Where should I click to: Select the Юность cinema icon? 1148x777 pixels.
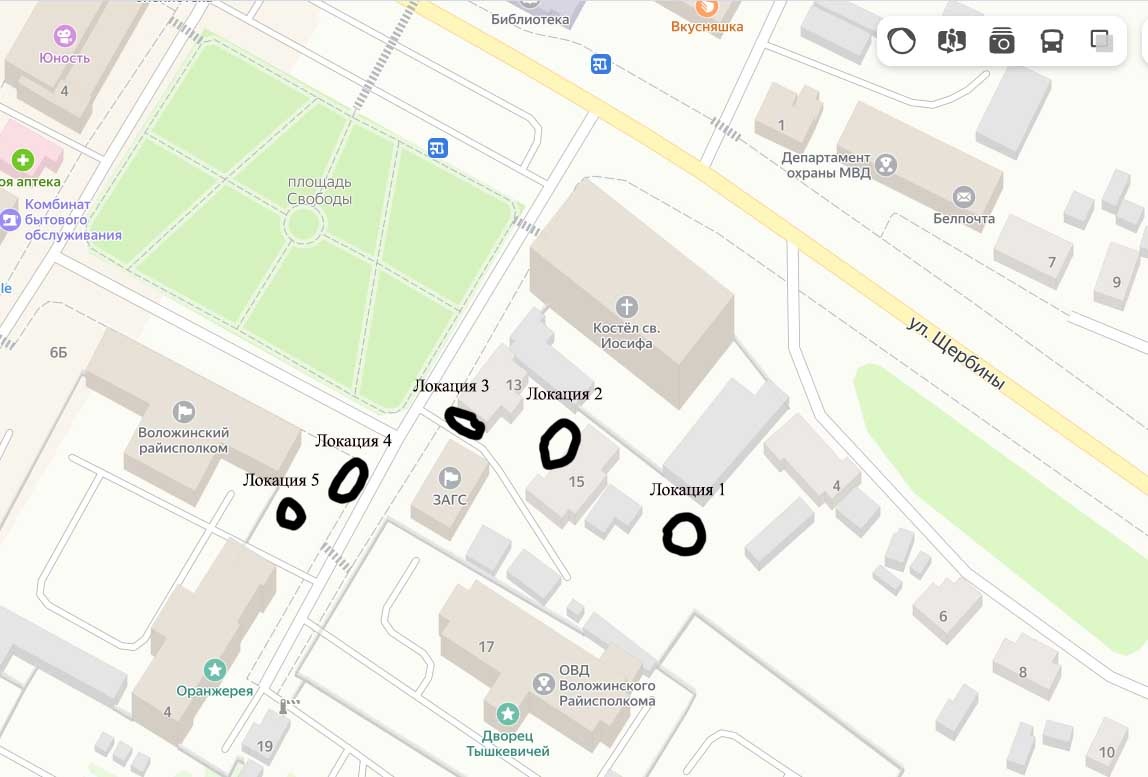64,35
